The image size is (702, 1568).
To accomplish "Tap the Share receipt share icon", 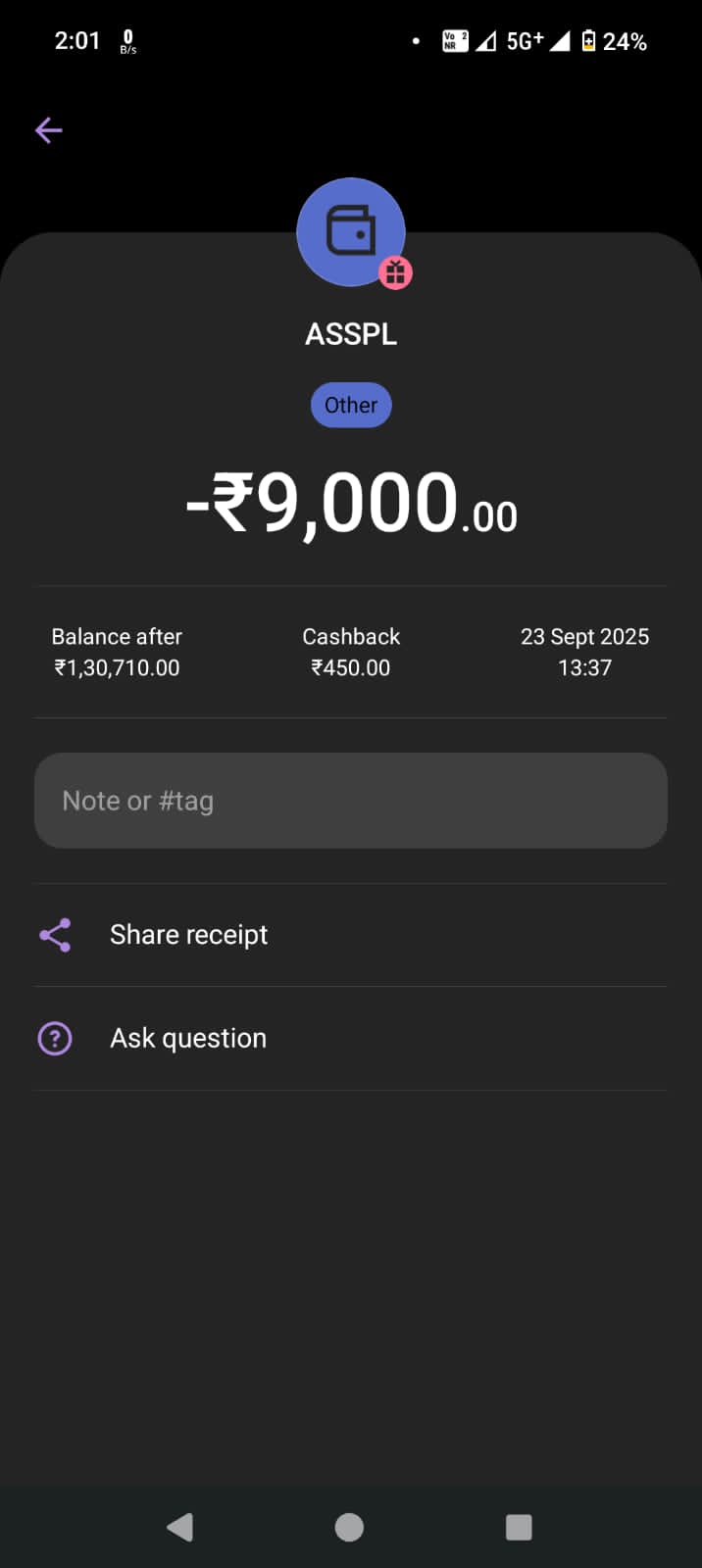I will coord(55,935).
